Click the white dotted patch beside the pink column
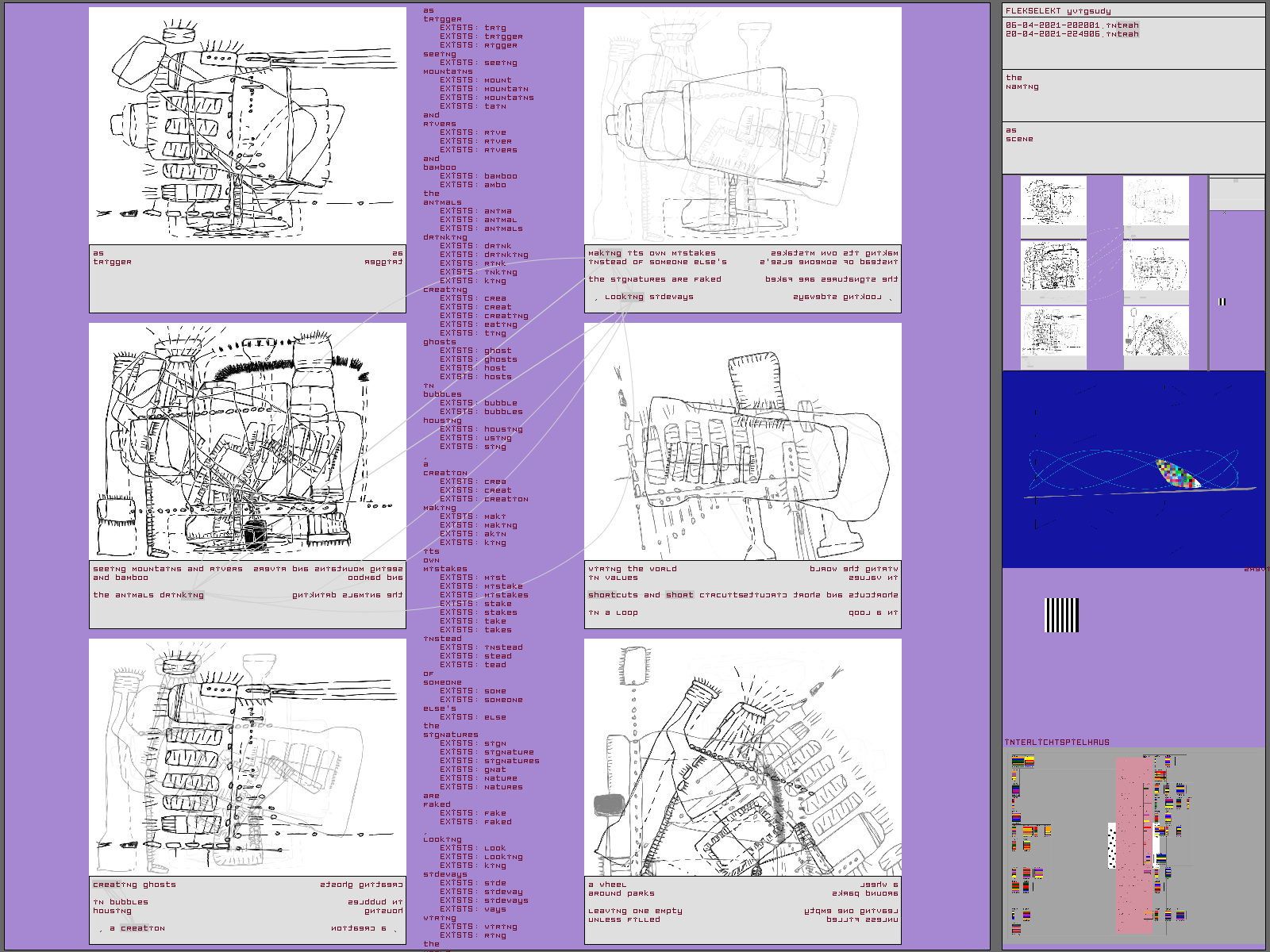 click(x=1111, y=846)
